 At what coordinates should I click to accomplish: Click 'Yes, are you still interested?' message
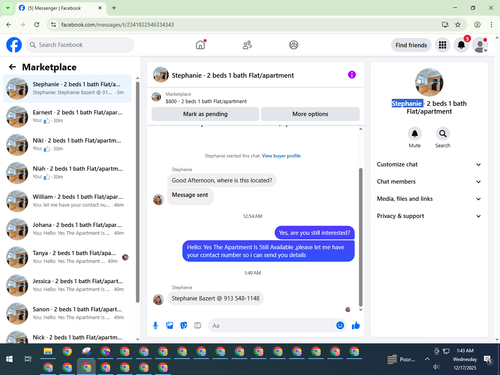pos(314,233)
